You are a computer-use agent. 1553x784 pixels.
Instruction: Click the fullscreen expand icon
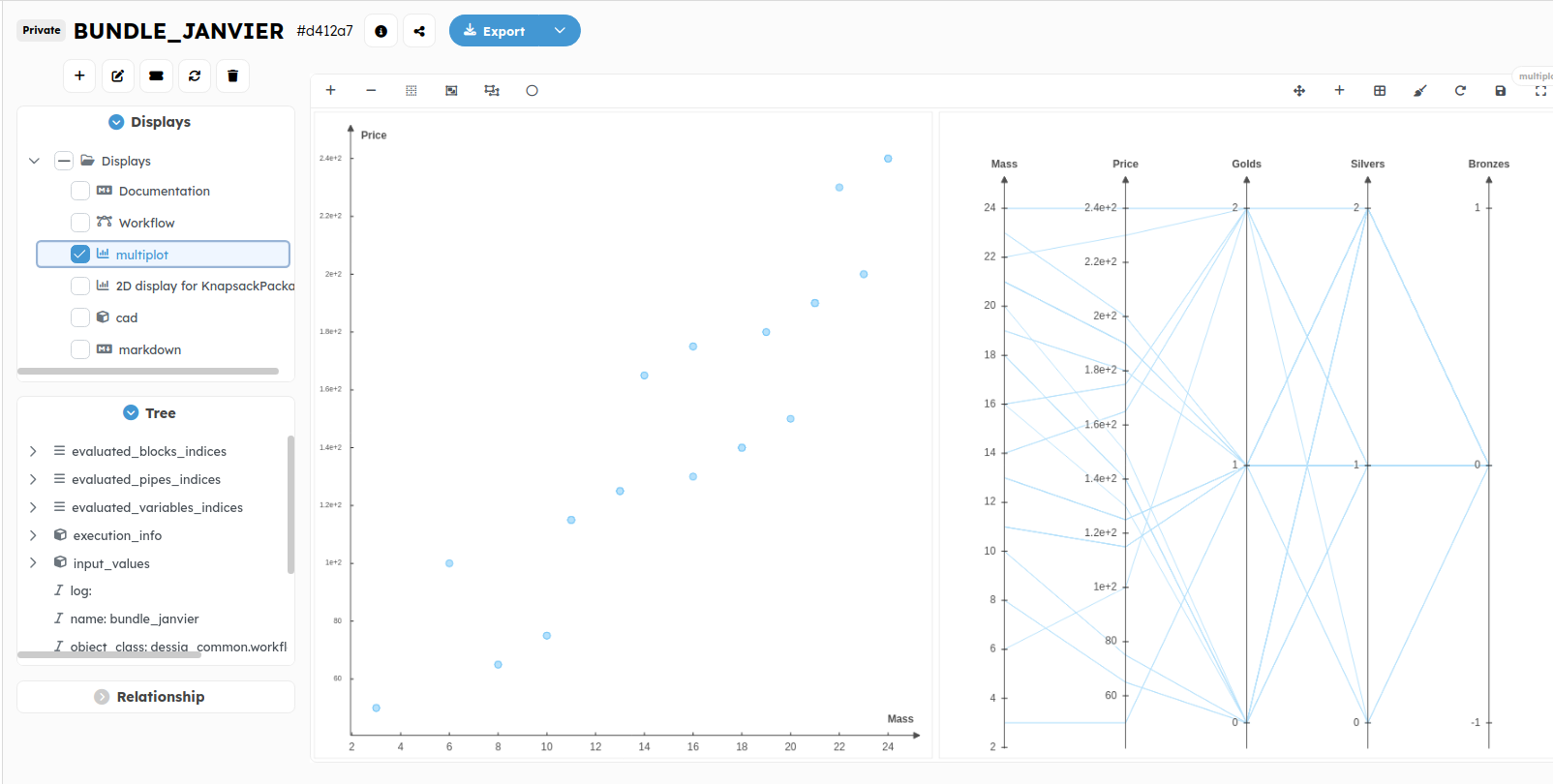1540,90
